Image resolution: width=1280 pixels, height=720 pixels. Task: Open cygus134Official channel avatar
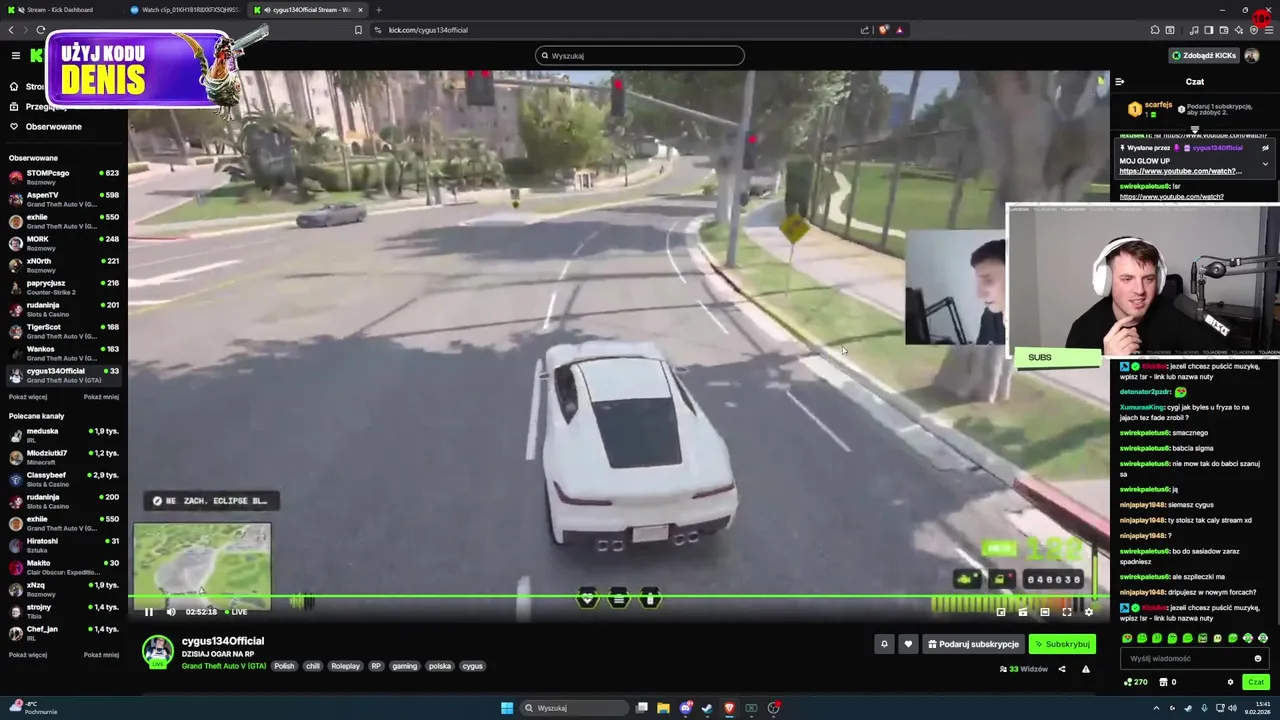click(157, 651)
